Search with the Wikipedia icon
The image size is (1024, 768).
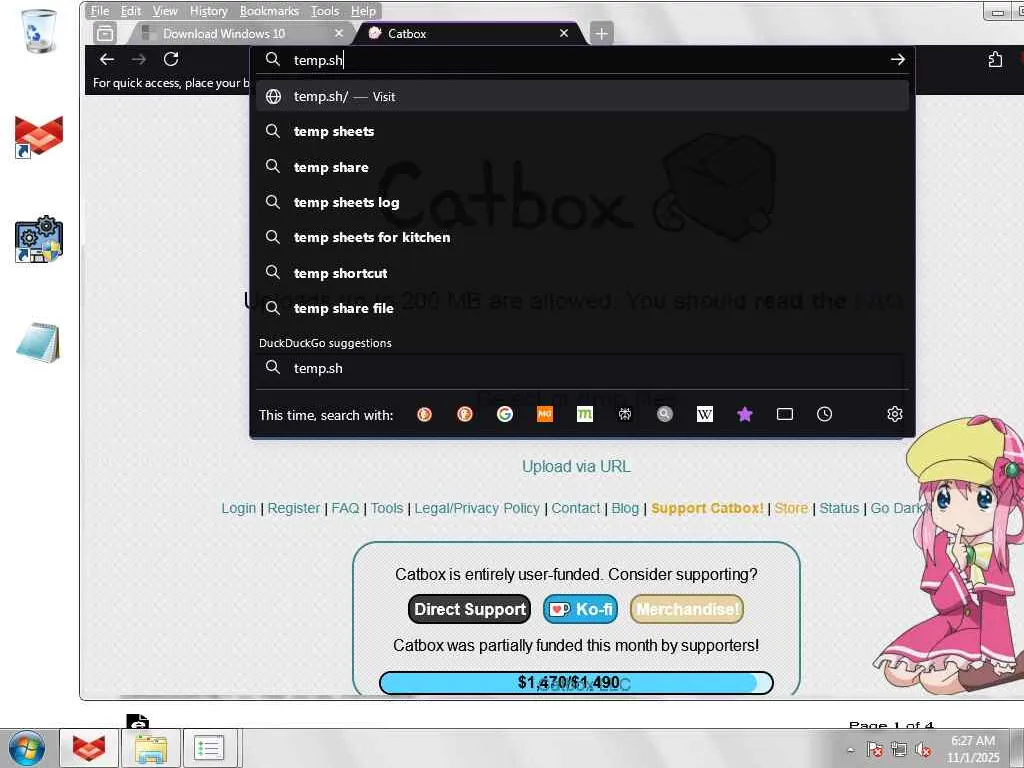tap(705, 414)
